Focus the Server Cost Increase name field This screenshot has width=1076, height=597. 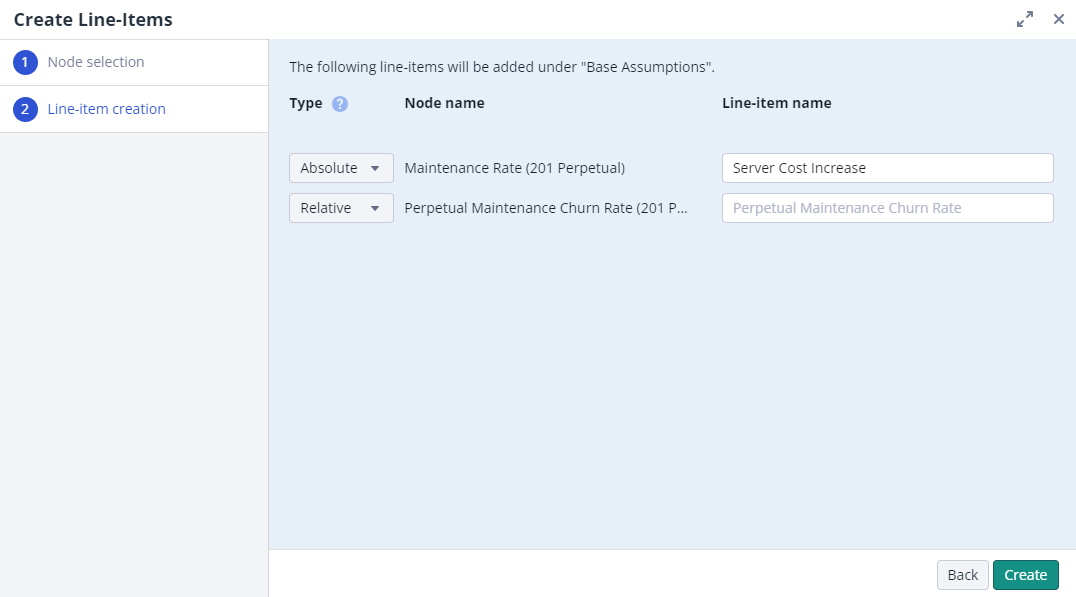coord(887,168)
